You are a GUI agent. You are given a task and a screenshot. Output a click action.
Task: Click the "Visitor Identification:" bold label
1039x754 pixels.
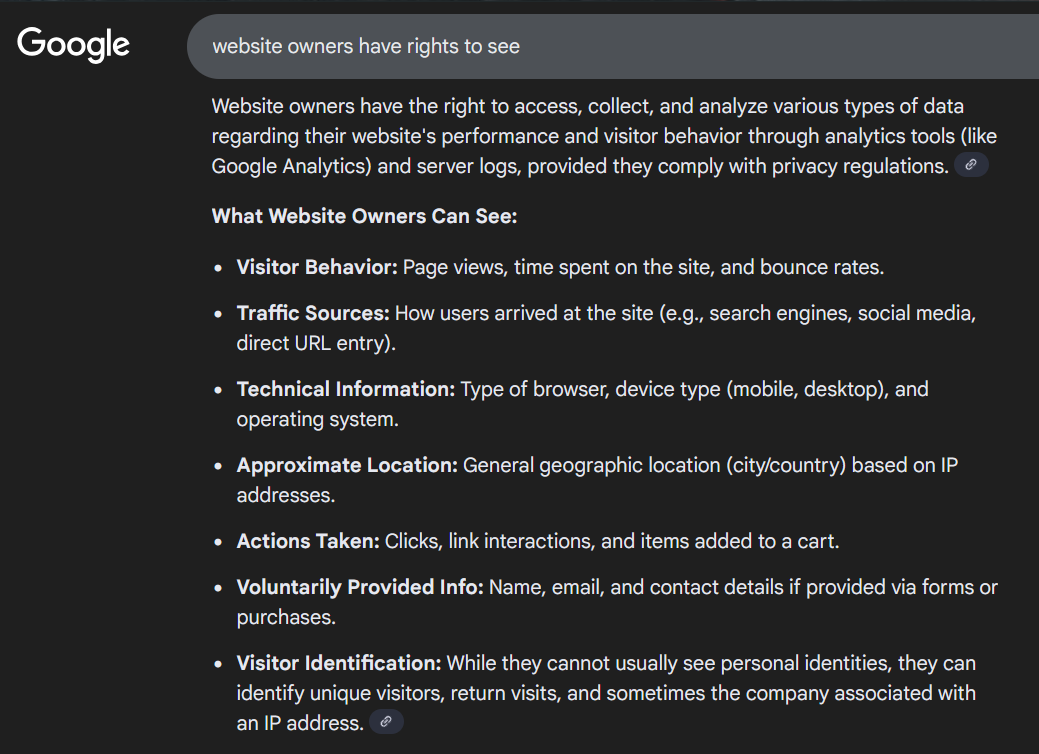pyautogui.click(x=339, y=663)
